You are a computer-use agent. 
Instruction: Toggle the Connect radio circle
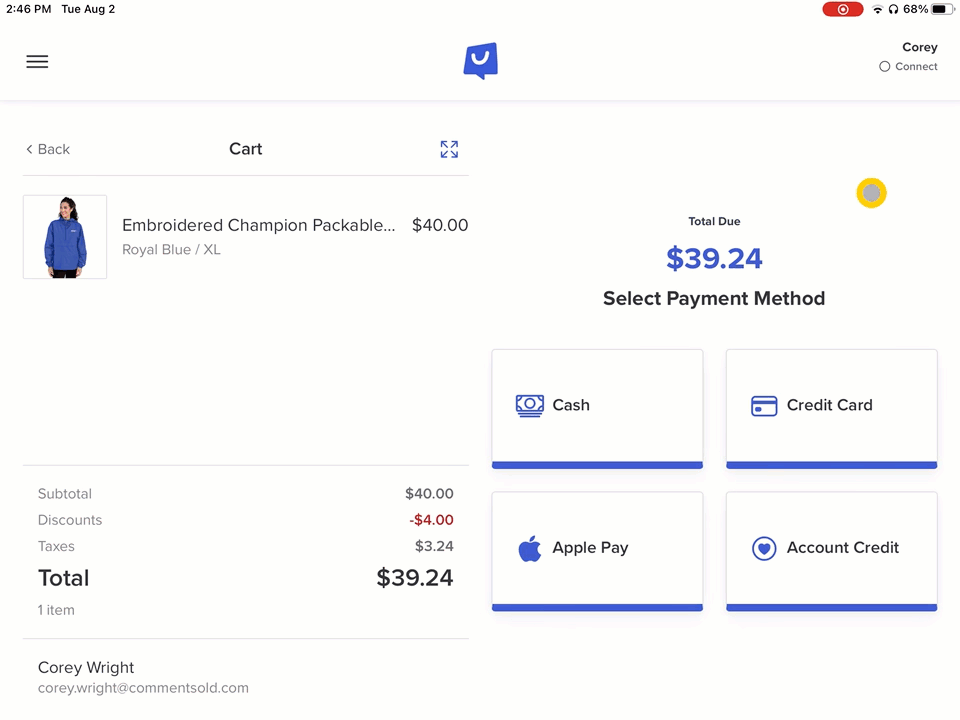(884, 67)
